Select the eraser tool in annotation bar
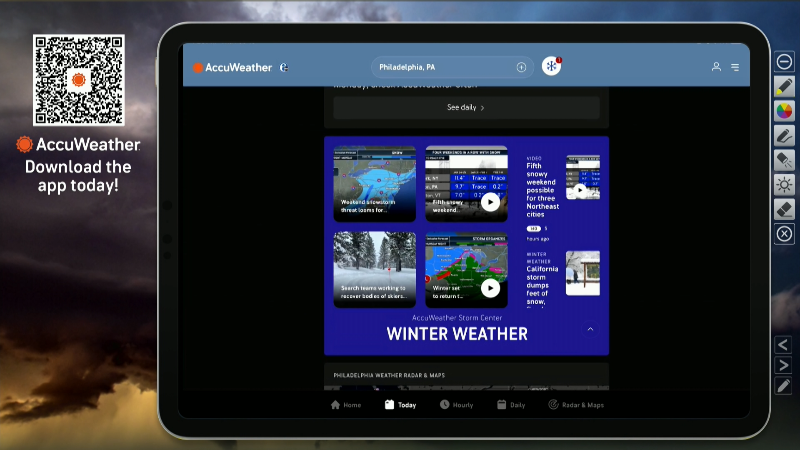 (x=784, y=209)
